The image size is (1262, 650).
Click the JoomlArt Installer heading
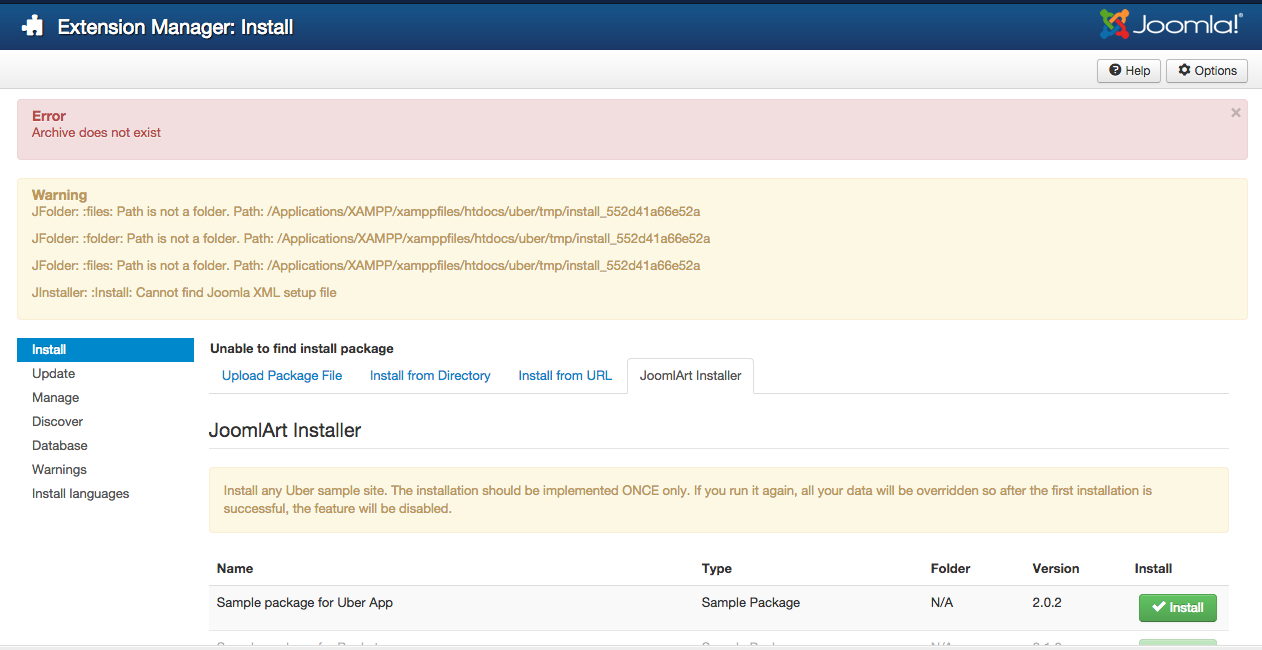[285, 431]
